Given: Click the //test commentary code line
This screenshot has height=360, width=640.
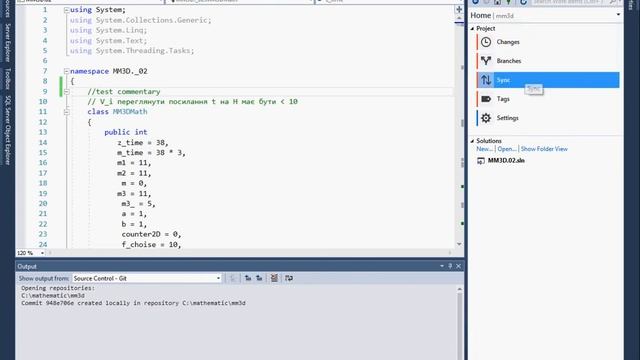Looking at the screenshot, I should (124, 91).
